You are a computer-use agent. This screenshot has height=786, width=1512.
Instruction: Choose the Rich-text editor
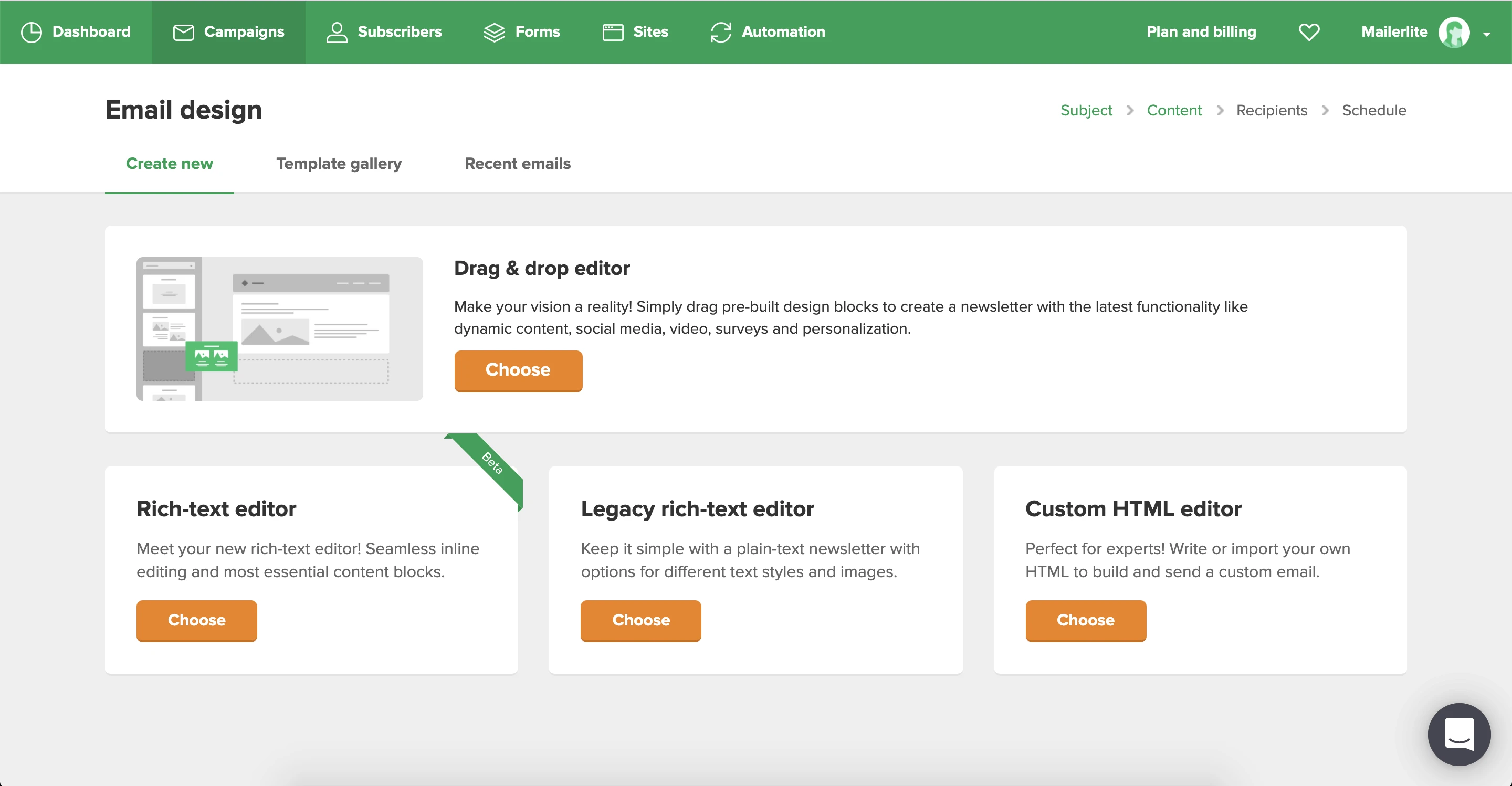[197, 620]
